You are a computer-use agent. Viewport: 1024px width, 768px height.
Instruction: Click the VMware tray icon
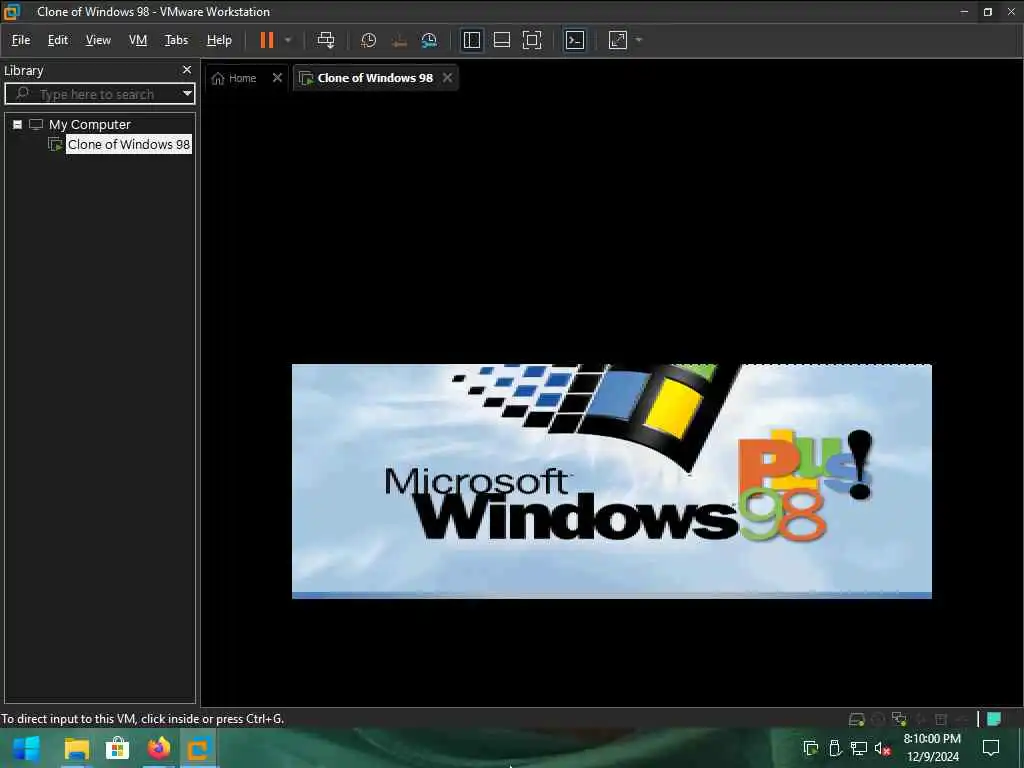click(811, 748)
